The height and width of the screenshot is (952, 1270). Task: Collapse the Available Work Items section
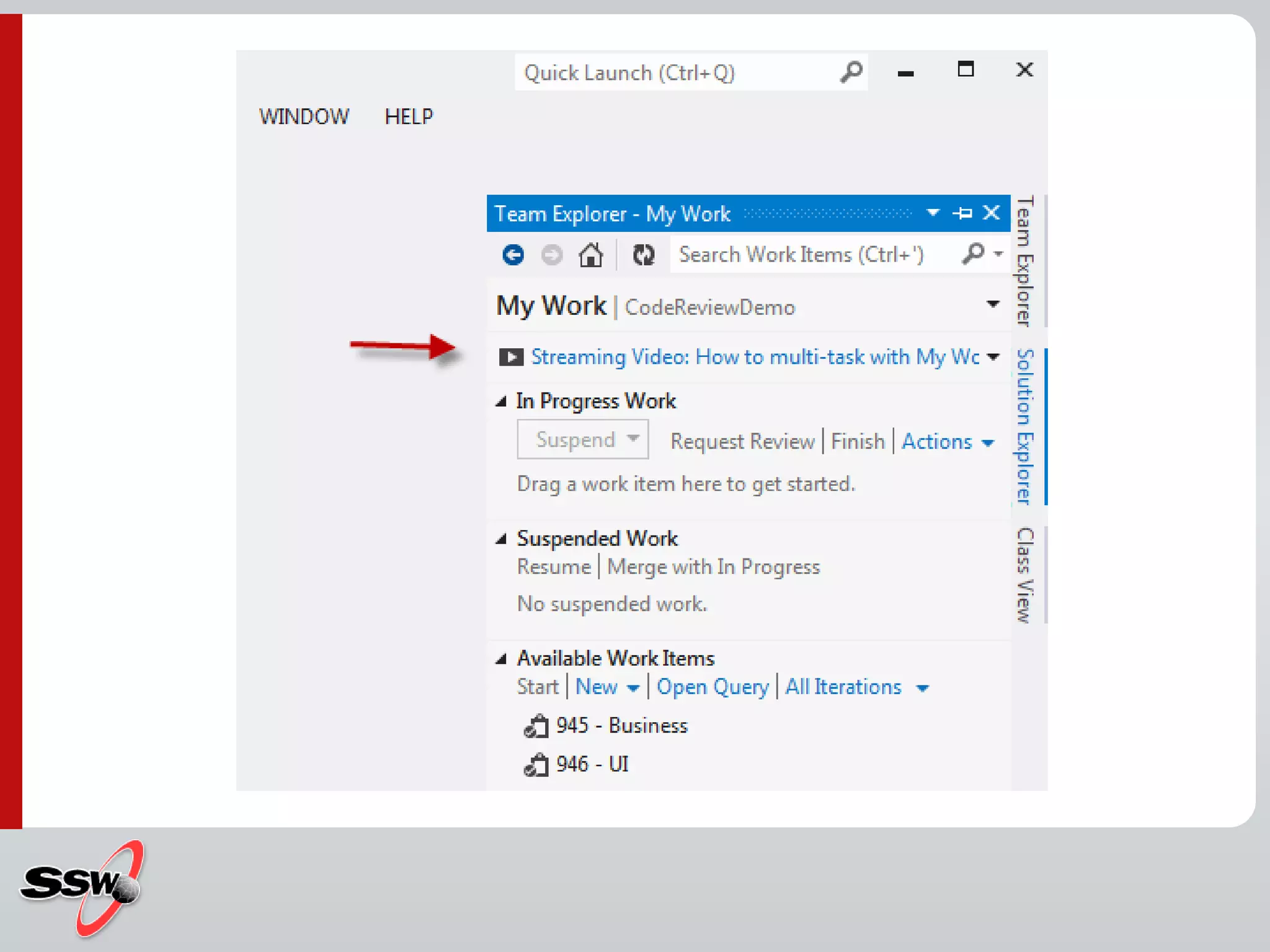[x=501, y=659]
